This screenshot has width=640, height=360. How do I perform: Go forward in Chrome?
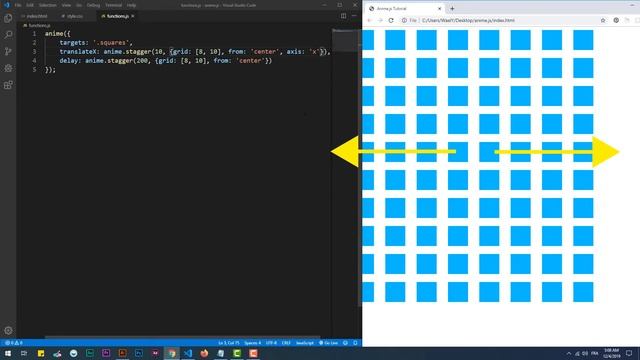[380, 20]
